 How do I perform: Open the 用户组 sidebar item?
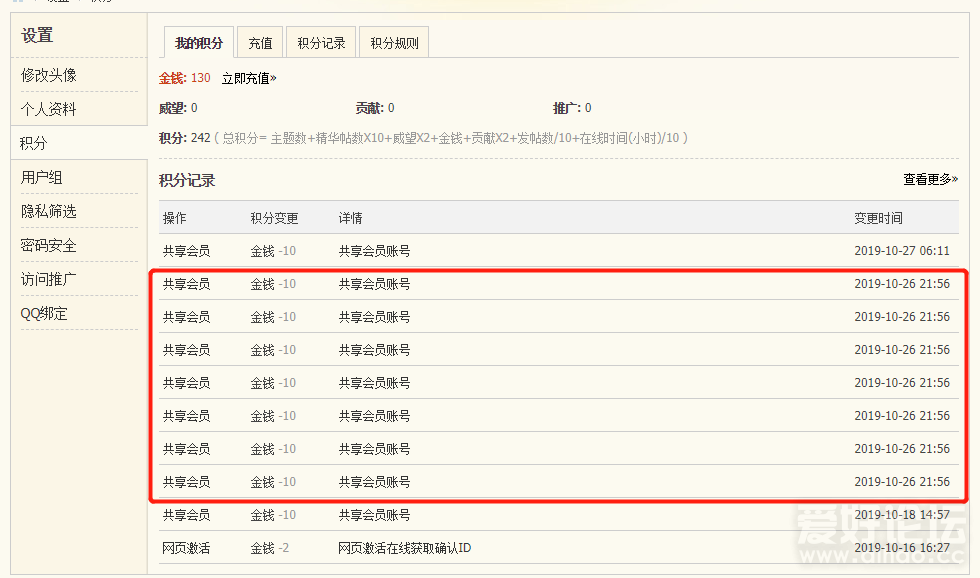(42, 177)
